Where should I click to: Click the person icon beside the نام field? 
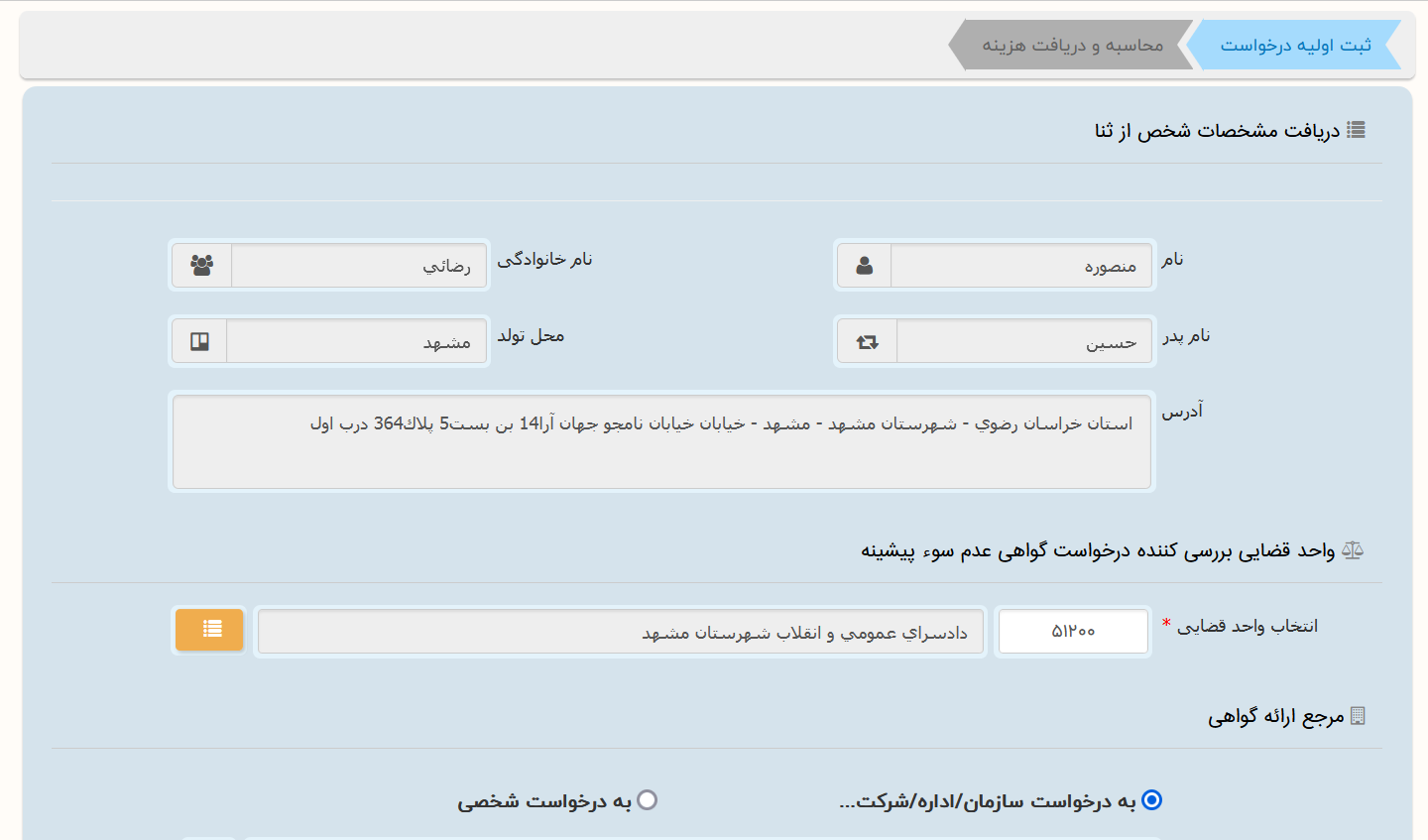click(865, 266)
